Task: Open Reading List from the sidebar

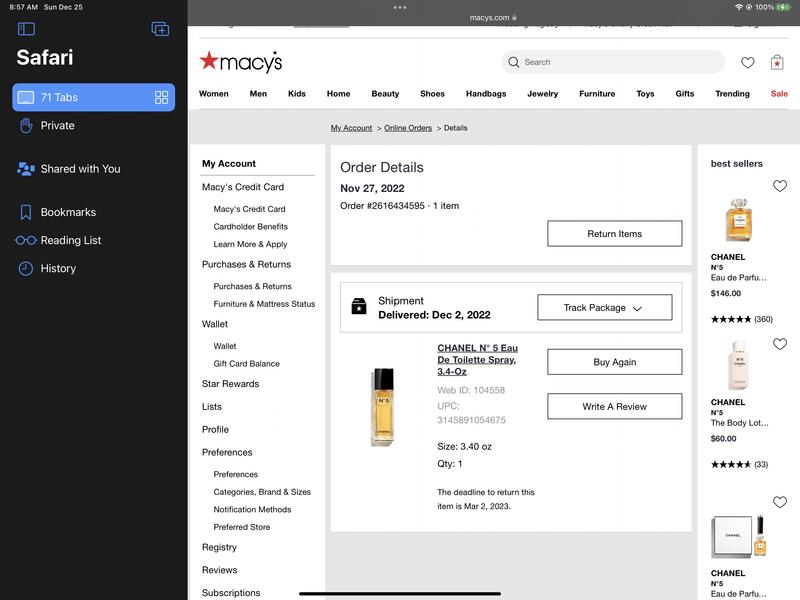Action: (70, 240)
